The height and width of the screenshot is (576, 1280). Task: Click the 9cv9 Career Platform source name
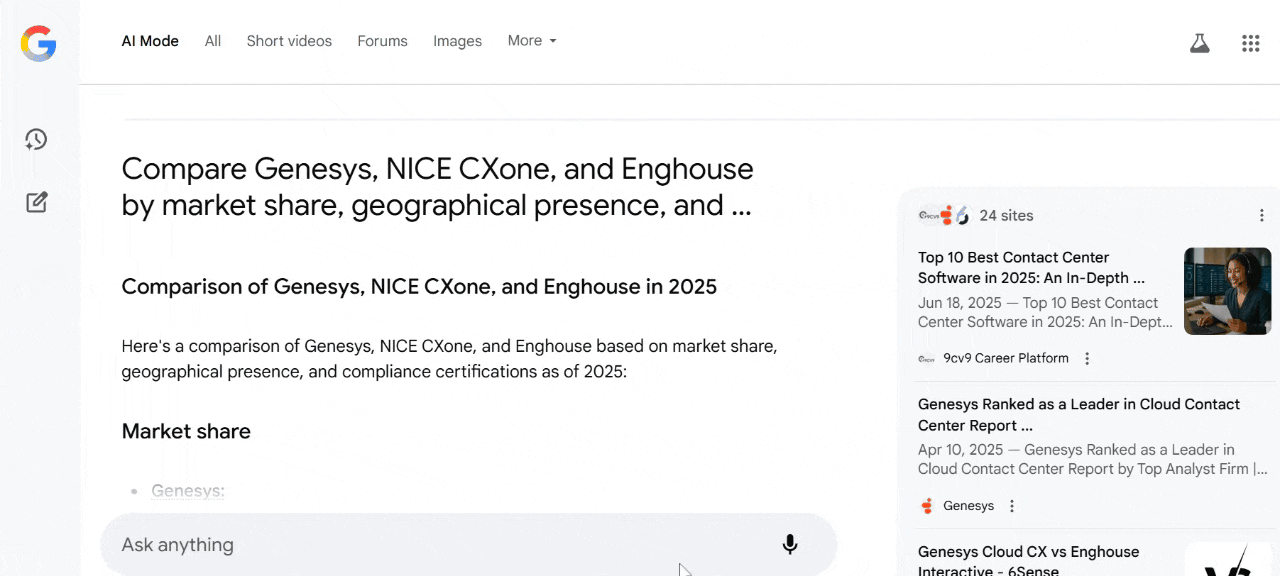pyautogui.click(x=1006, y=358)
